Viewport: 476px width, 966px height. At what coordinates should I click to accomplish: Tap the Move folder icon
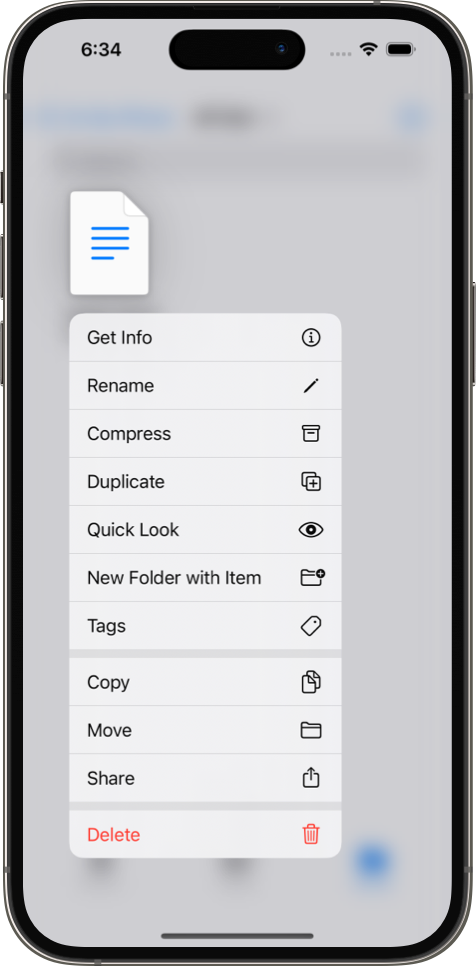(311, 731)
